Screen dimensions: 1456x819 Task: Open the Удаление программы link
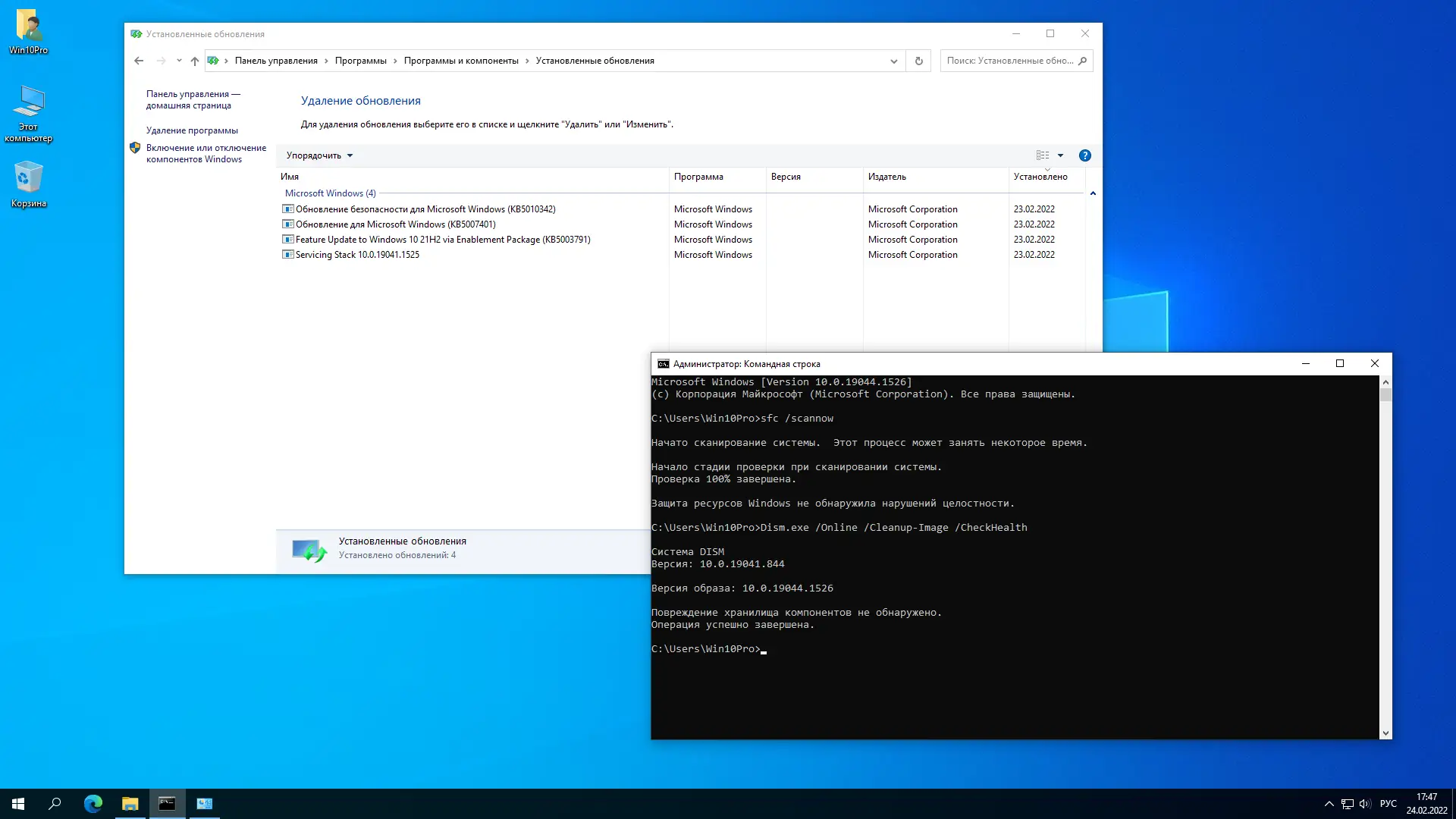[192, 130]
